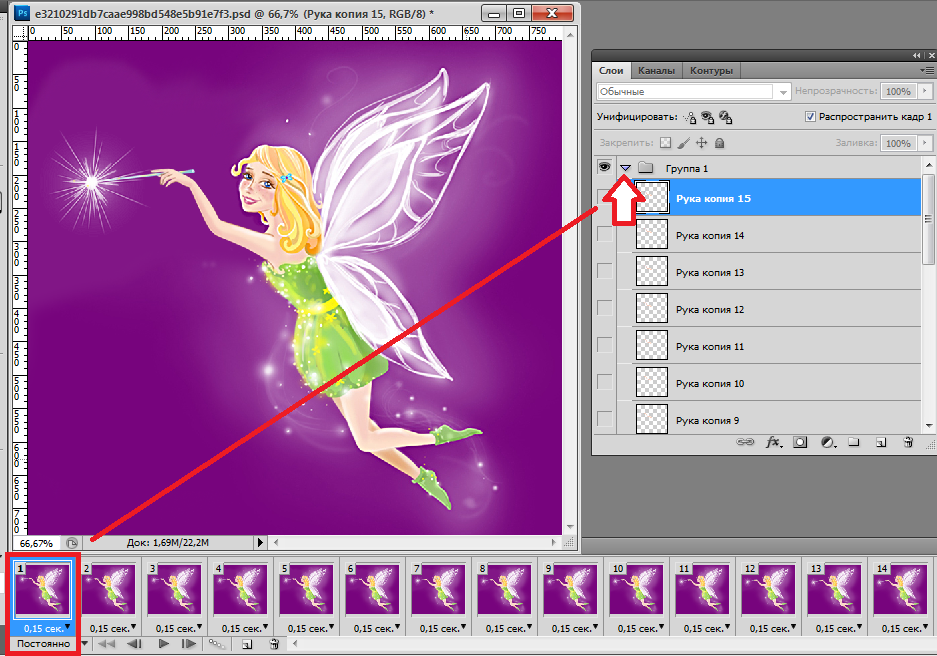Click the Группа 1 folder icon
The width and height of the screenshot is (937, 656).
pos(645,168)
